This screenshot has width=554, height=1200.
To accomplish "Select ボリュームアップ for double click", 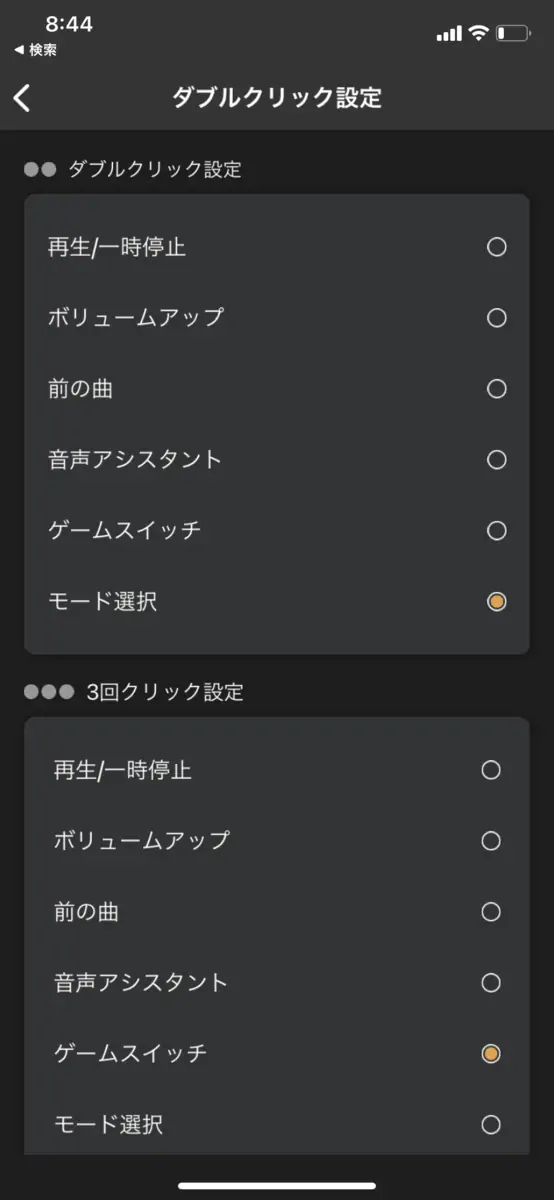I will point(277,318).
